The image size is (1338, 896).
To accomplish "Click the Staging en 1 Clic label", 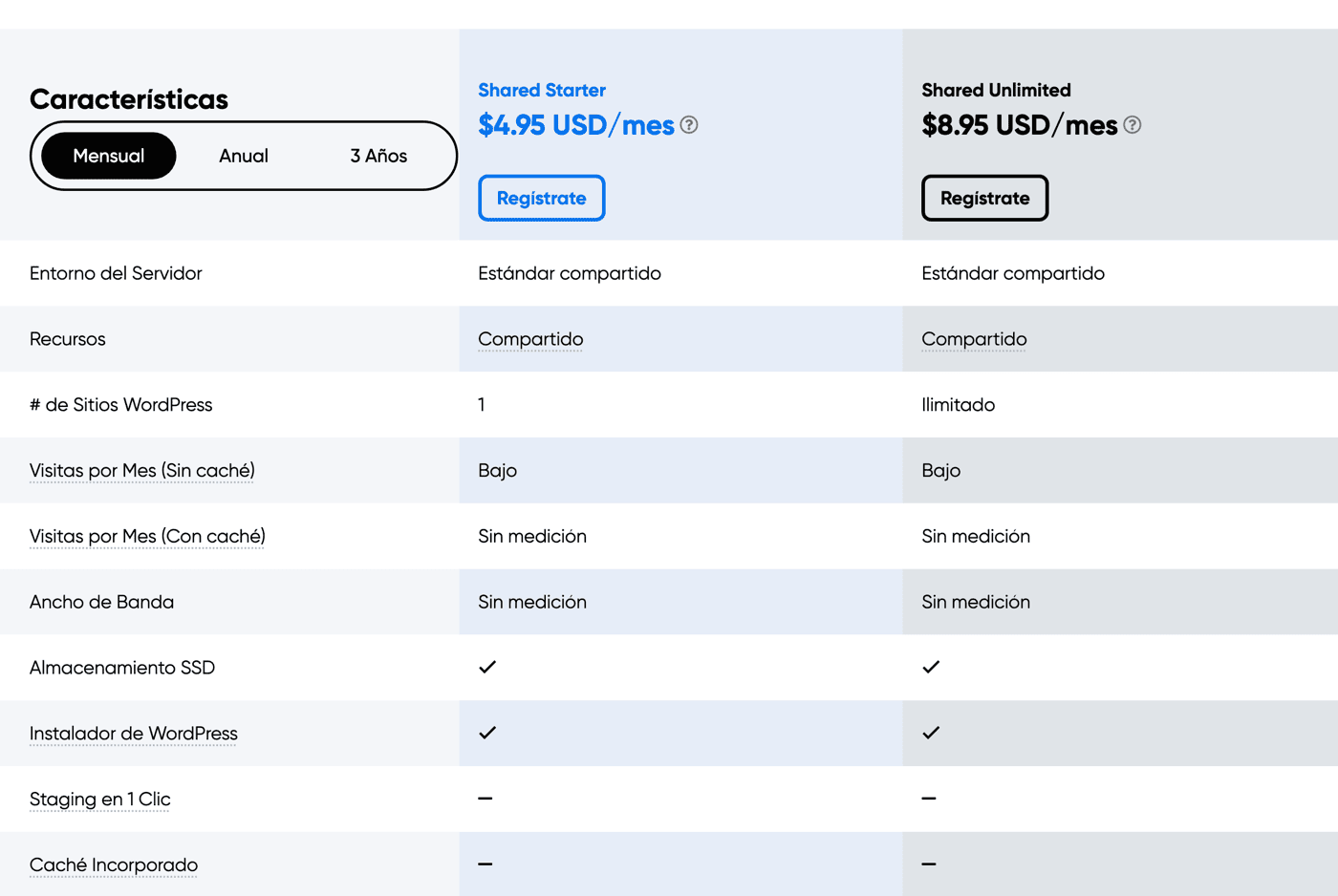I will [x=100, y=800].
